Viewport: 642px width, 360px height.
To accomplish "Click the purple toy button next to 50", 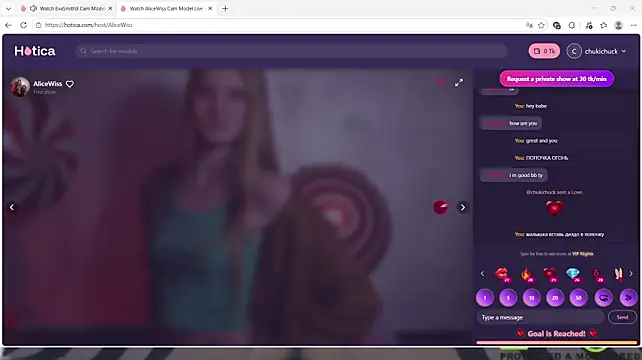I will pos(604,298).
